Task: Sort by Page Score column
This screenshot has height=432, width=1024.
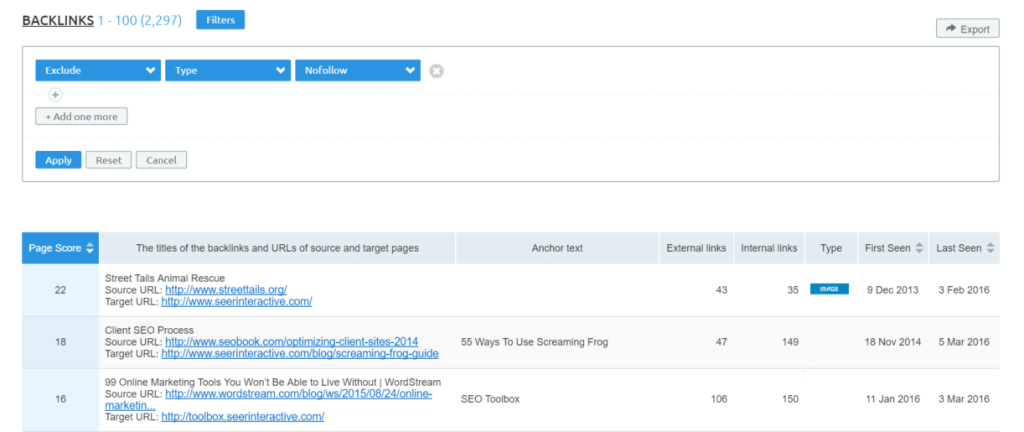Action: pyautogui.click(x=61, y=248)
